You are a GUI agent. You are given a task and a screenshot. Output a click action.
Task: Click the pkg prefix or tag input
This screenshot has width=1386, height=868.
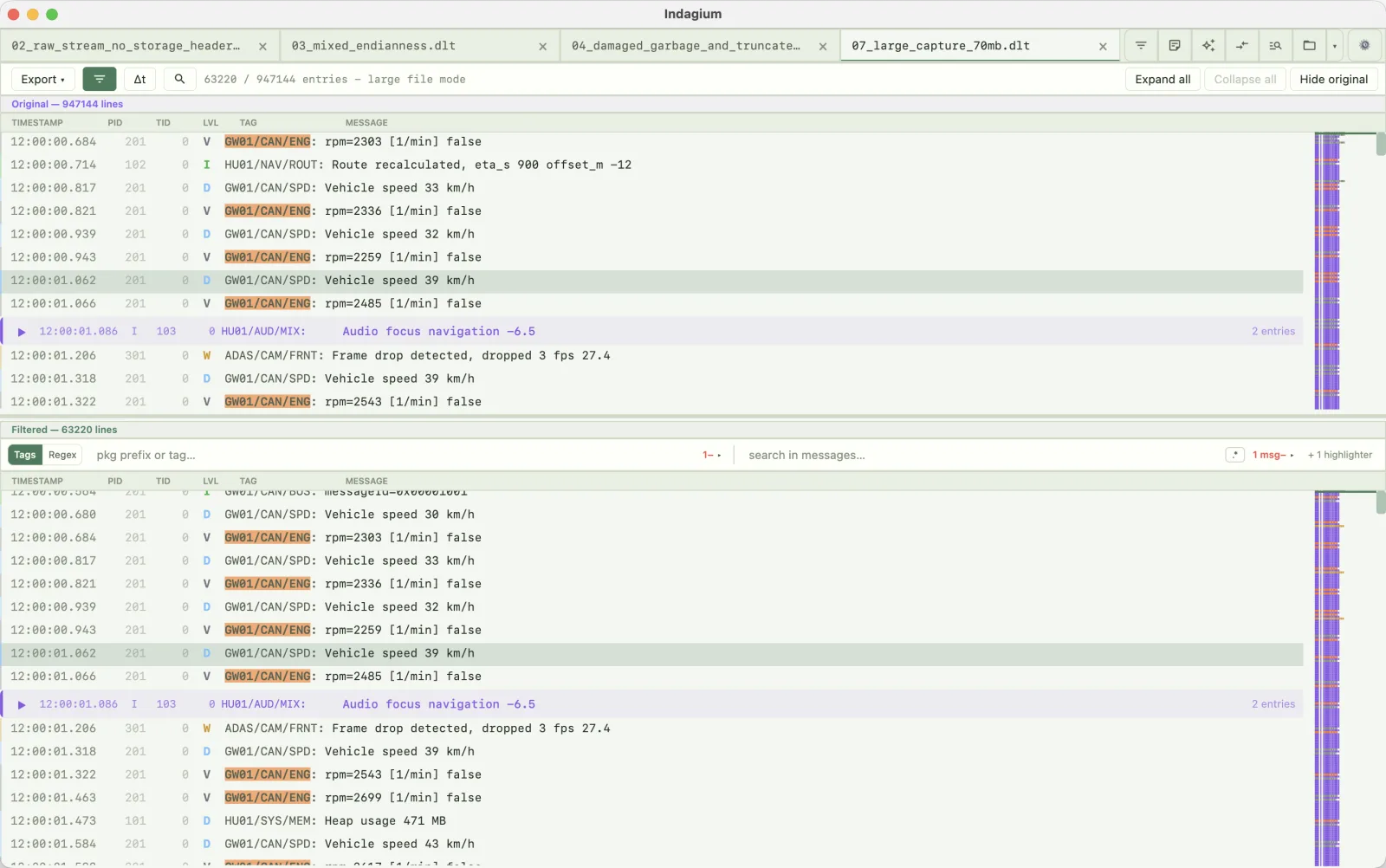394,455
